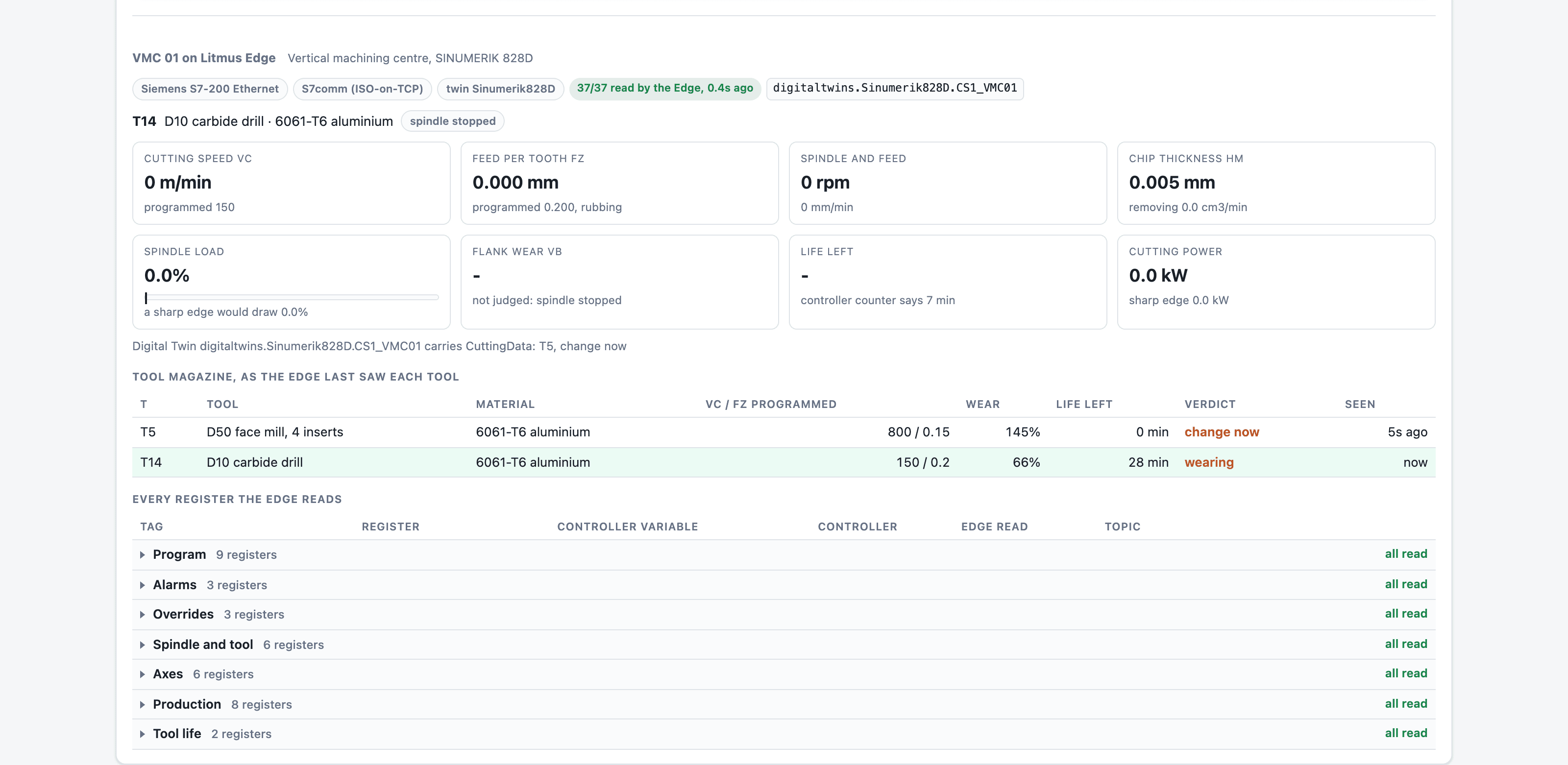Screen dimensions: 1568x765
Task: Click the Topic column header
Action: (1123, 526)
